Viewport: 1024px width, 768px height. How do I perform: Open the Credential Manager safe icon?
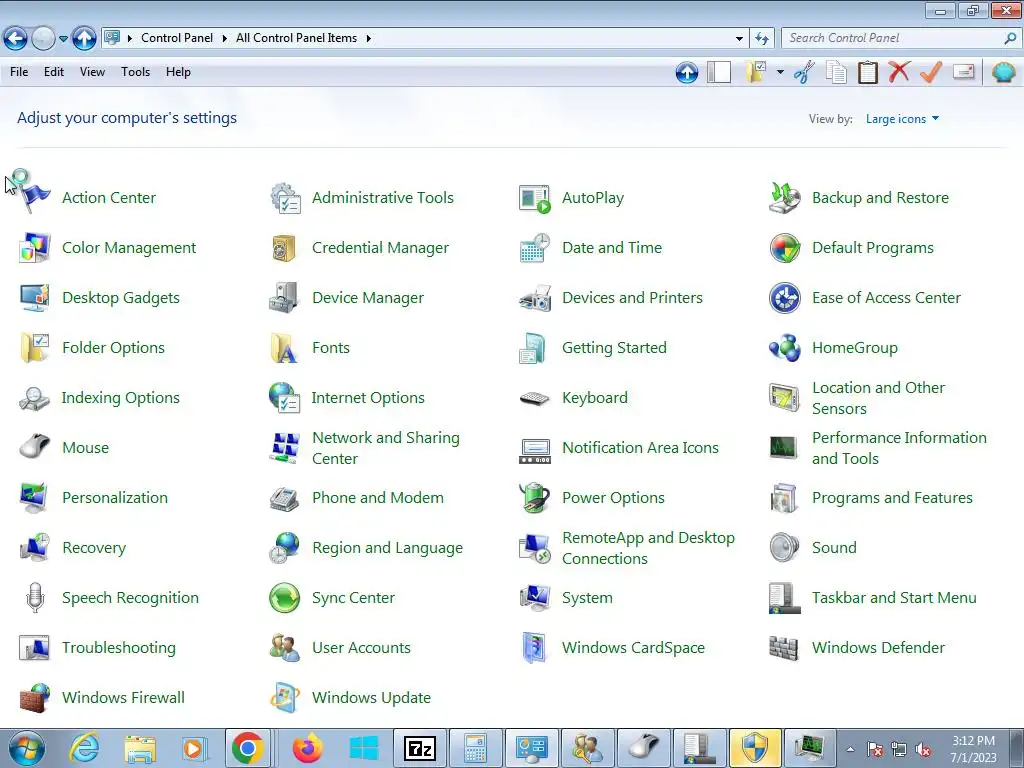284,248
